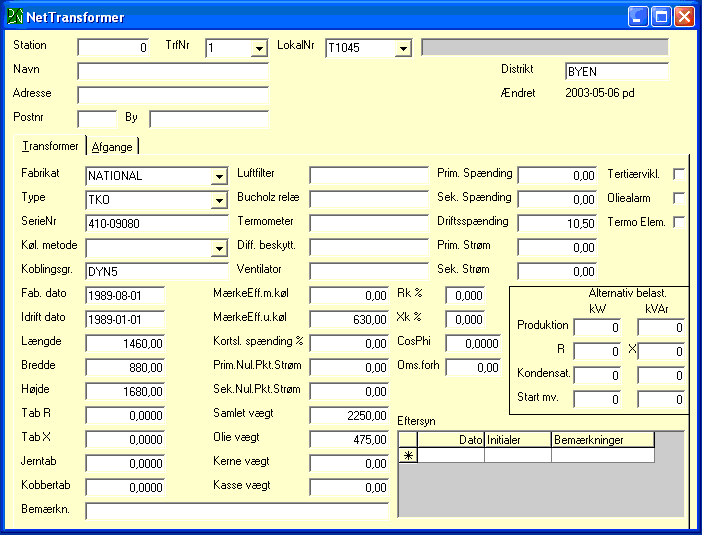Enable the Oliealarm checkbox

pos(679,198)
